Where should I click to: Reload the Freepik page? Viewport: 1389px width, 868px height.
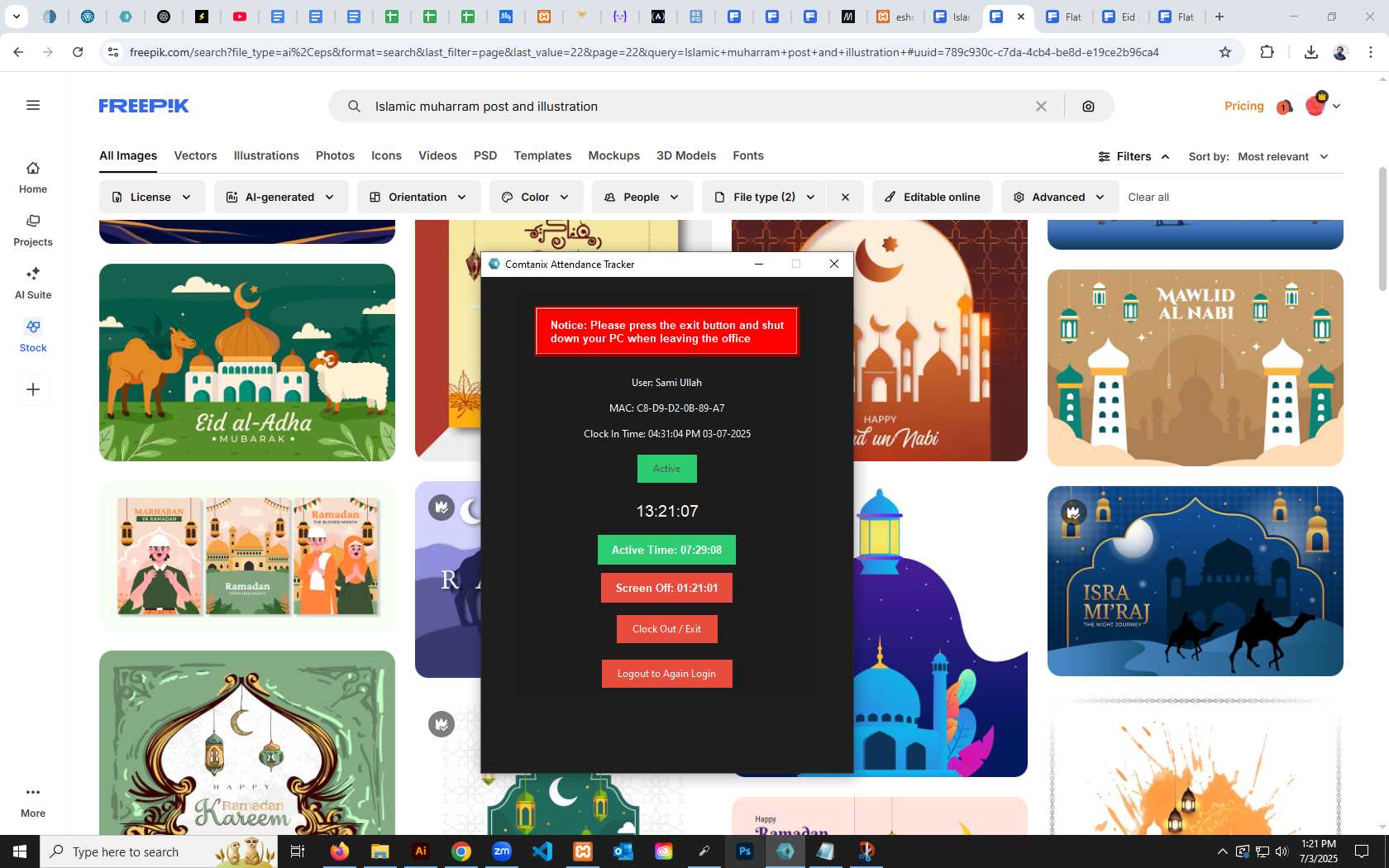tap(78, 52)
